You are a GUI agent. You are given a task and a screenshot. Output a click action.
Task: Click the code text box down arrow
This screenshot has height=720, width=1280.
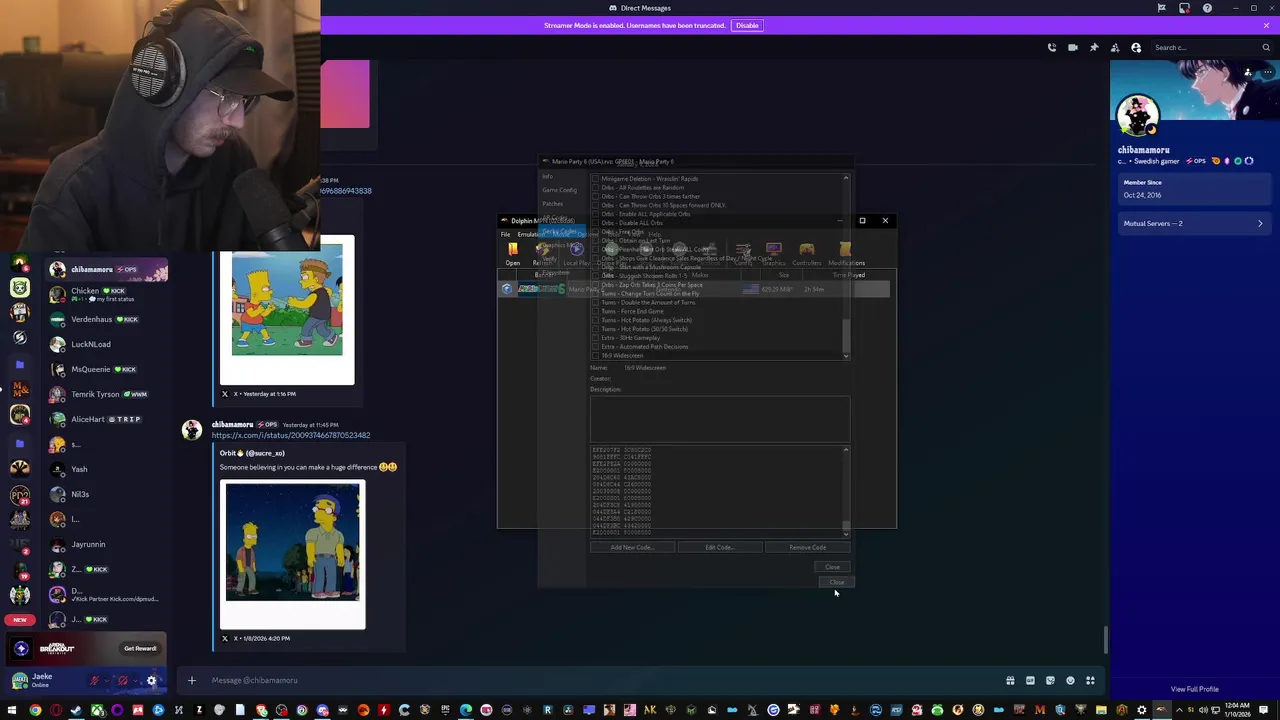(x=846, y=532)
